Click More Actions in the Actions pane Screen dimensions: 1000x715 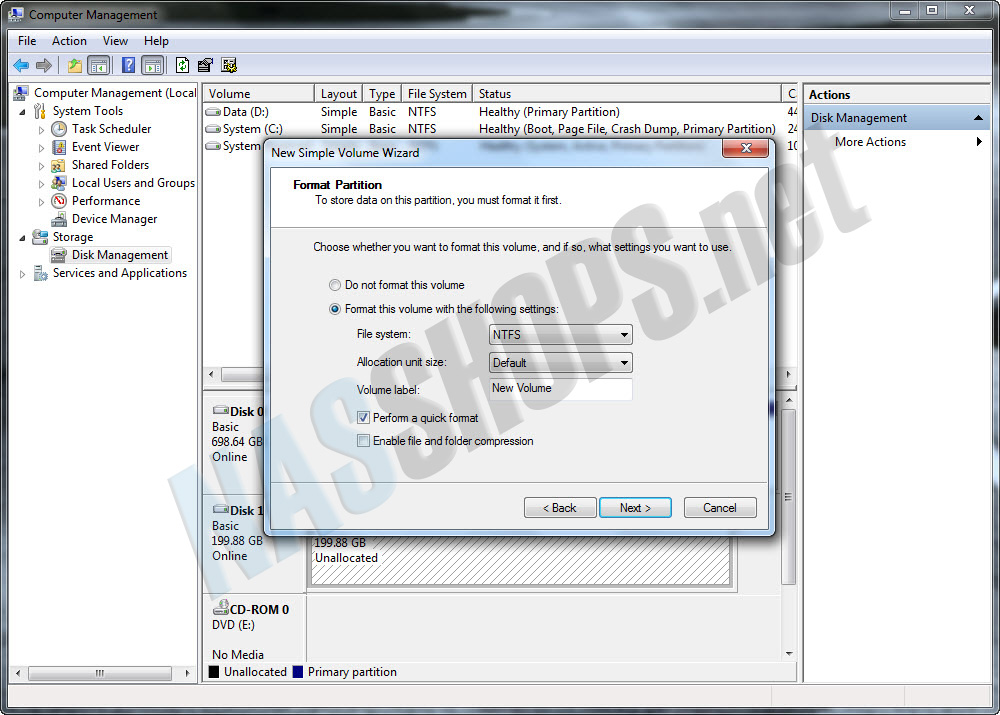pyautogui.click(x=871, y=142)
